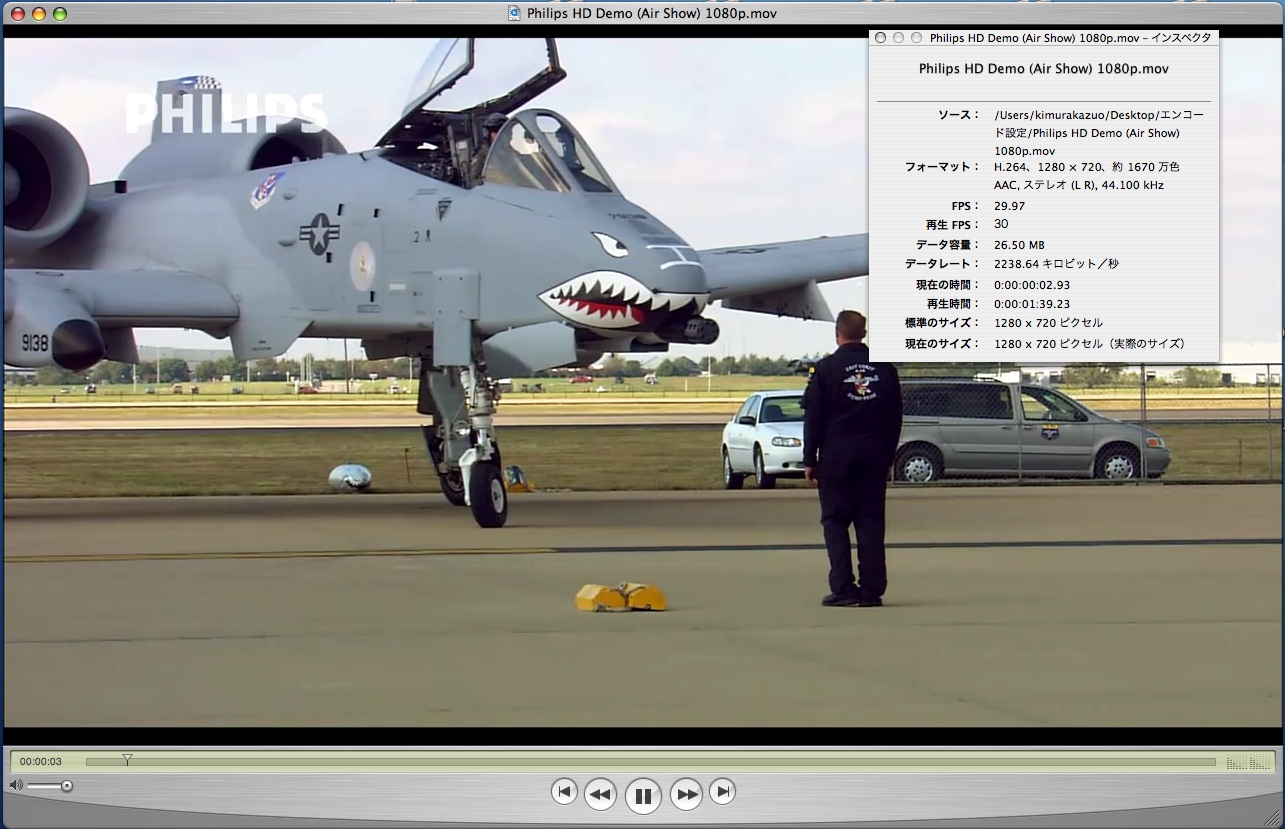Minimize the Inspector panel
Image resolution: width=1285 pixels, height=829 pixels.
click(898, 38)
